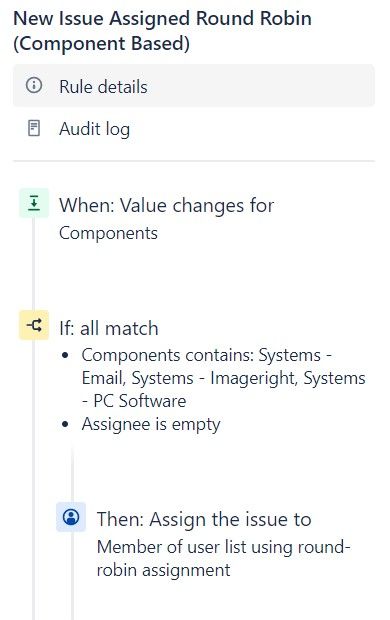
Task: Click the rule title New Issue Assigned Round Robin
Action: pyautogui.click(x=163, y=19)
